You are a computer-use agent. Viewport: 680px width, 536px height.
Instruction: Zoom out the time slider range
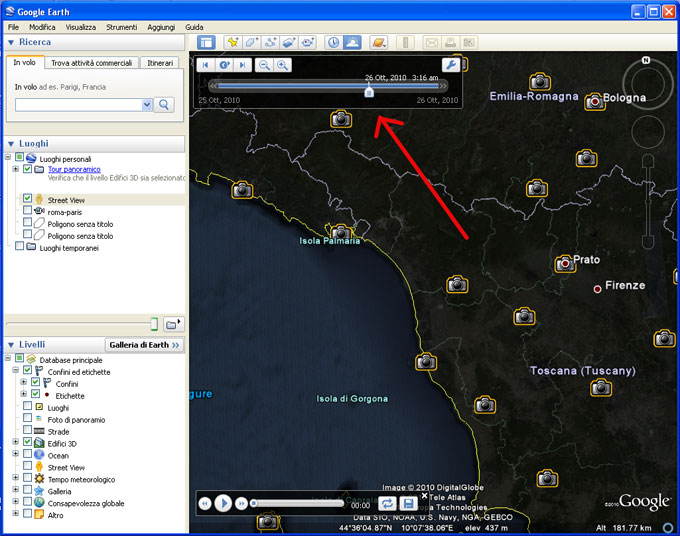coord(264,65)
